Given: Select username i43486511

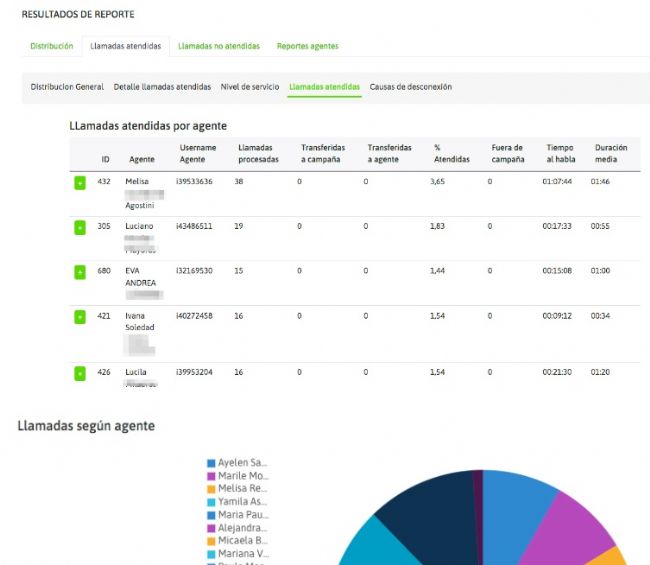Looking at the screenshot, I should (194, 226).
